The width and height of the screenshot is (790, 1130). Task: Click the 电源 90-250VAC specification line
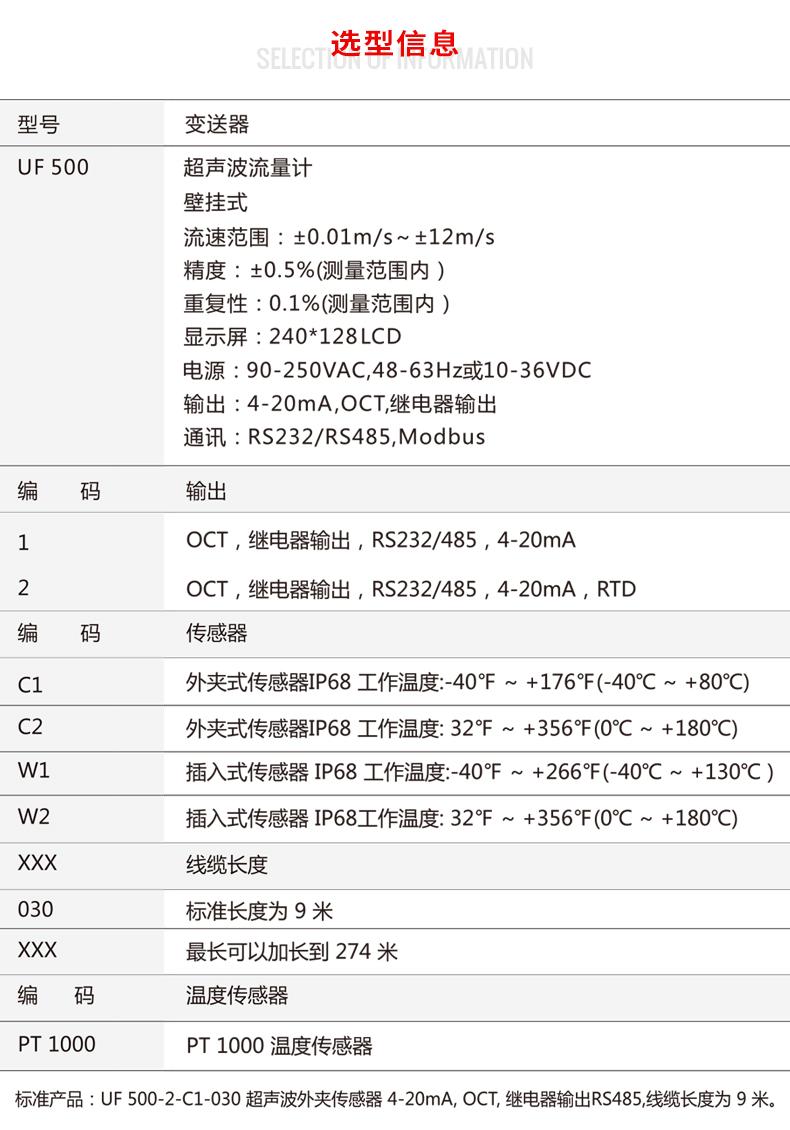point(388,370)
